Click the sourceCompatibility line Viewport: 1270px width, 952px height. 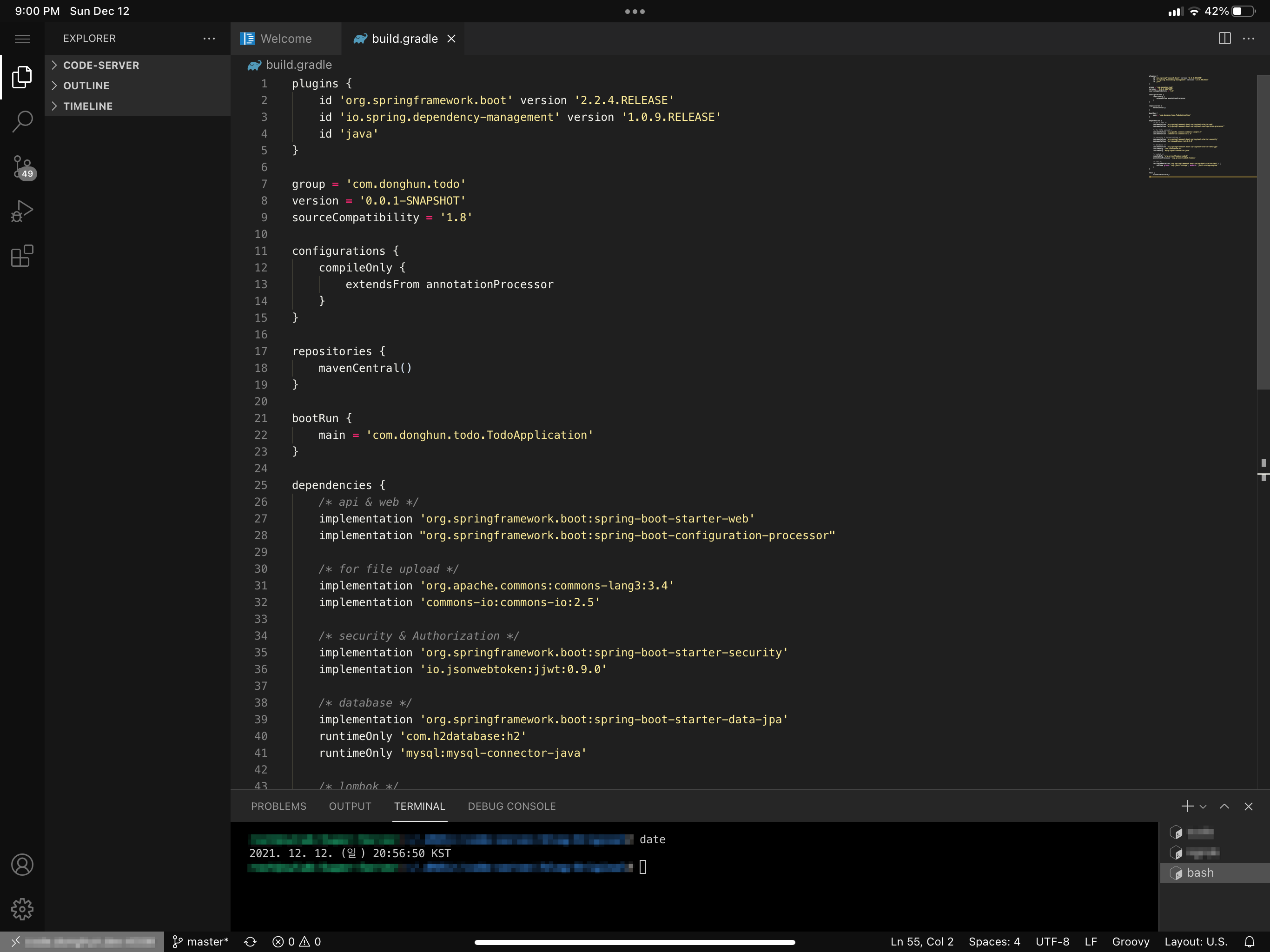382,218
